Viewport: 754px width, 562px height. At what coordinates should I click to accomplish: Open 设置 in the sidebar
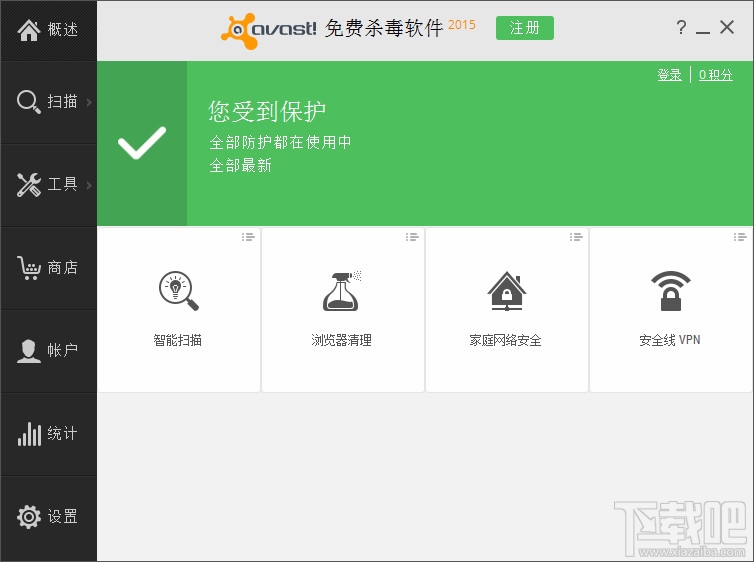pos(63,517)
